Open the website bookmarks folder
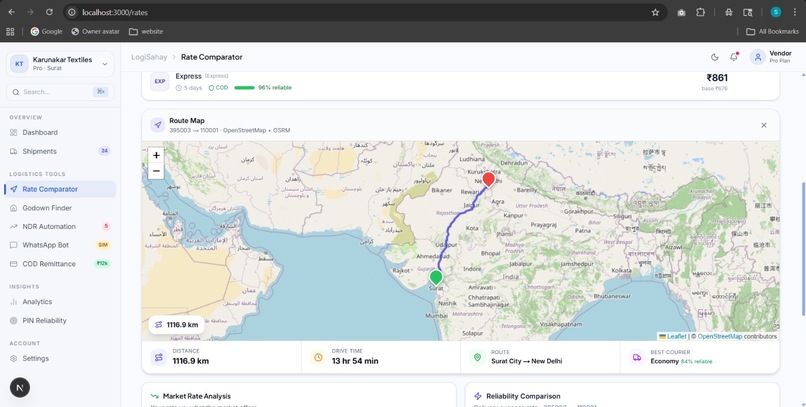 coord(145,31)
